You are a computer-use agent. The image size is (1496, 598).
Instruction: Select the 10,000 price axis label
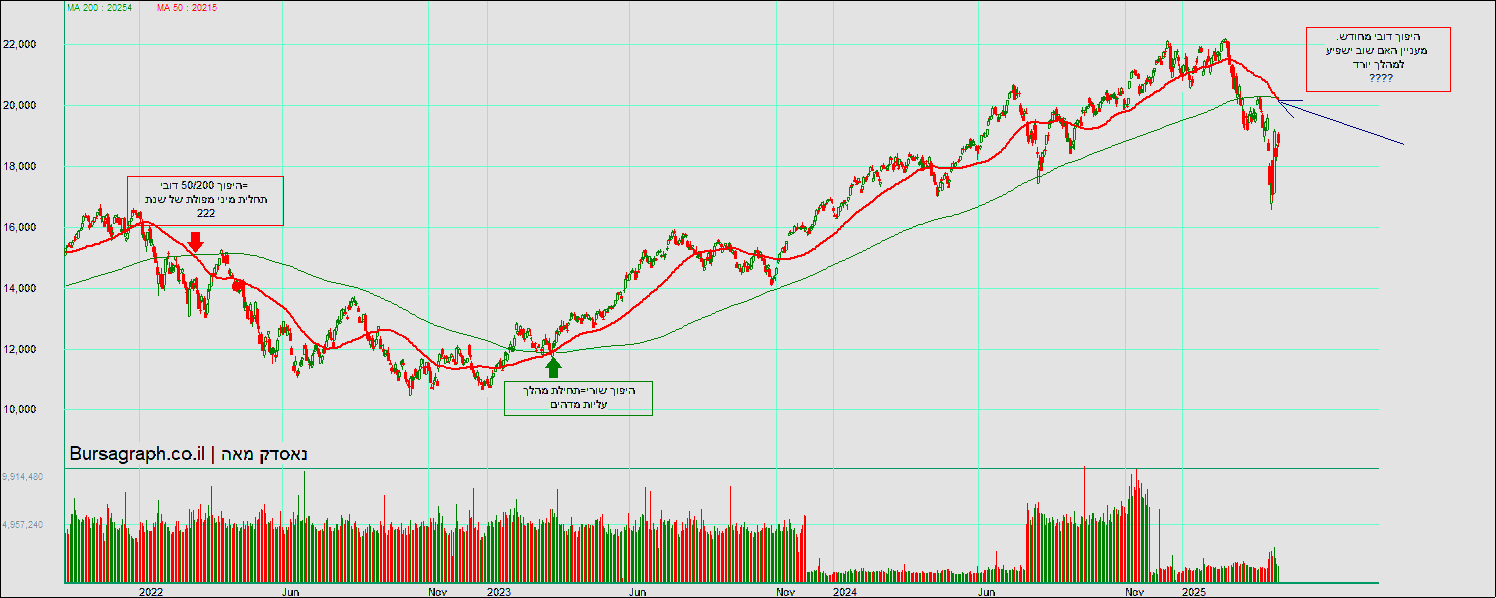tap(20, 409)
